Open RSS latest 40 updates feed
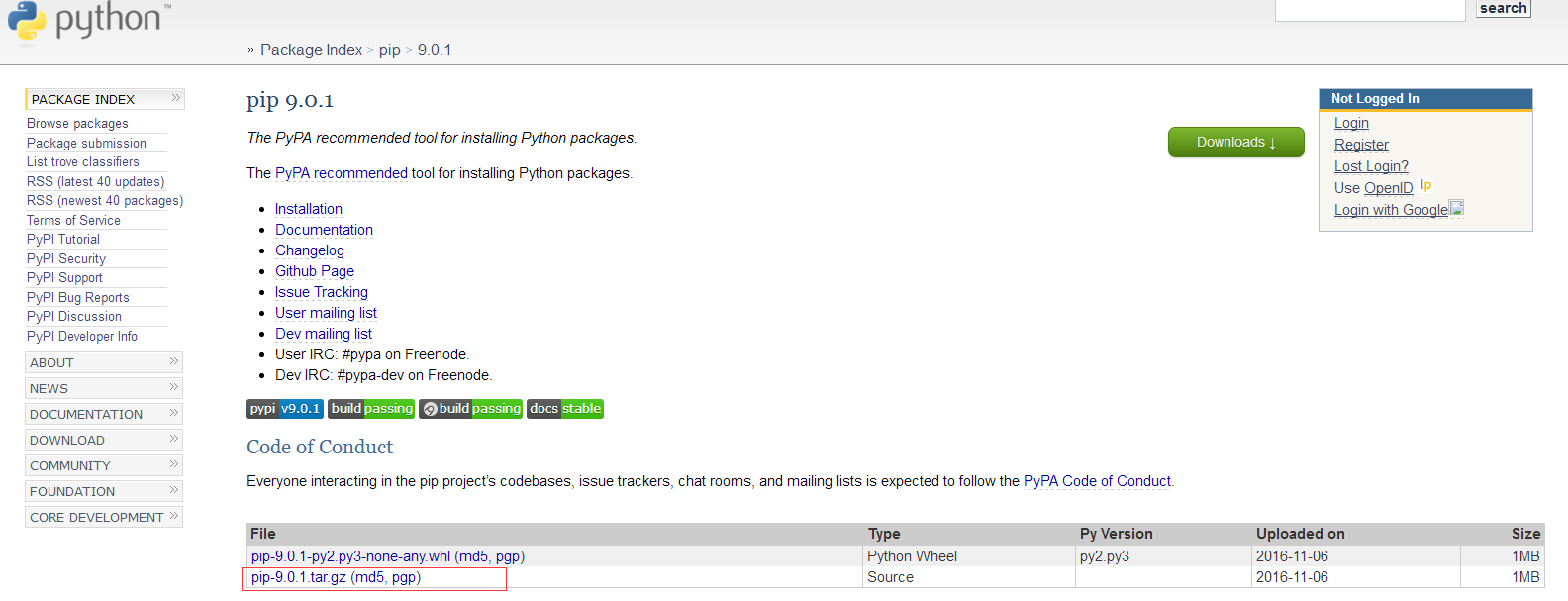Viewport: 1568px width, 601px height. 96,181
